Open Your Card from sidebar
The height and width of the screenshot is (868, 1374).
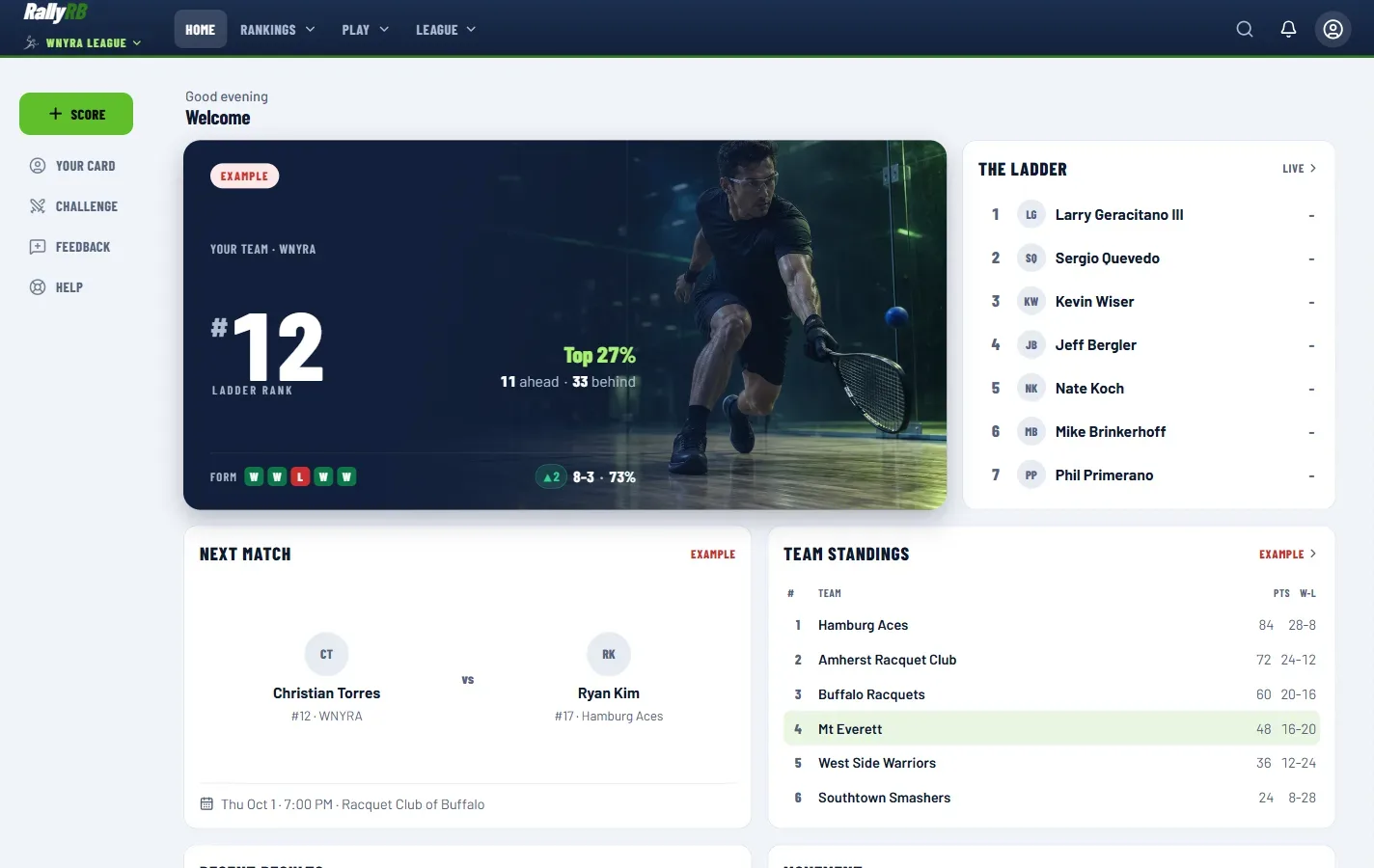click(76, 166)
